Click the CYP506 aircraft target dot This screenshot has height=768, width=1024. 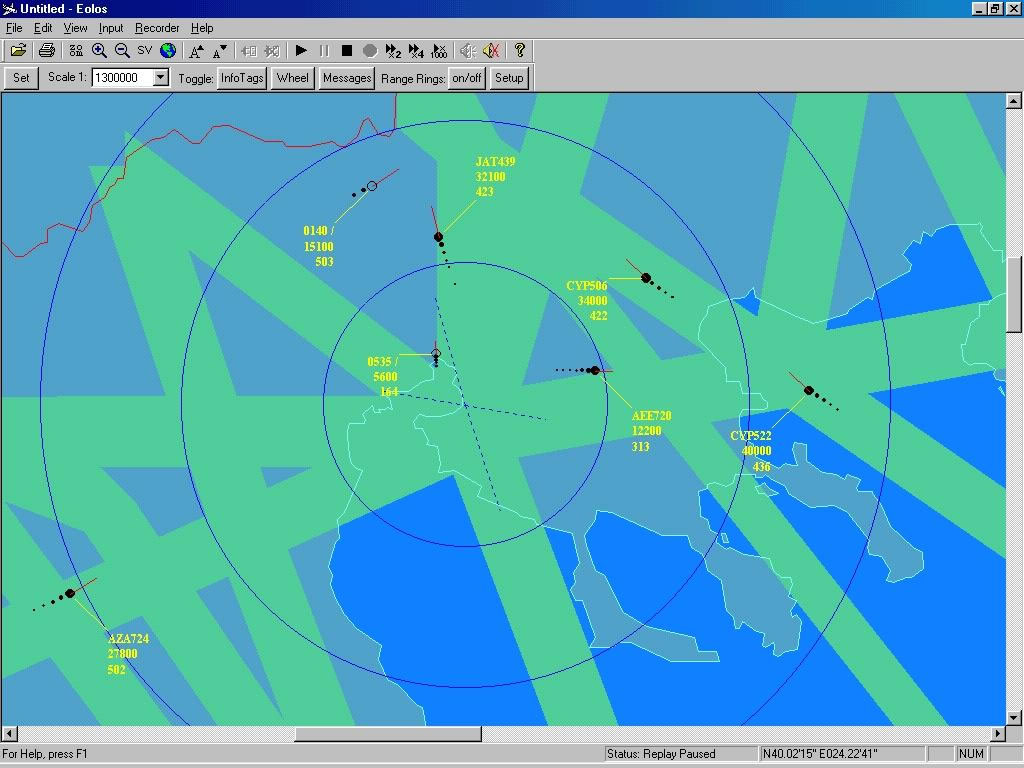646,278
